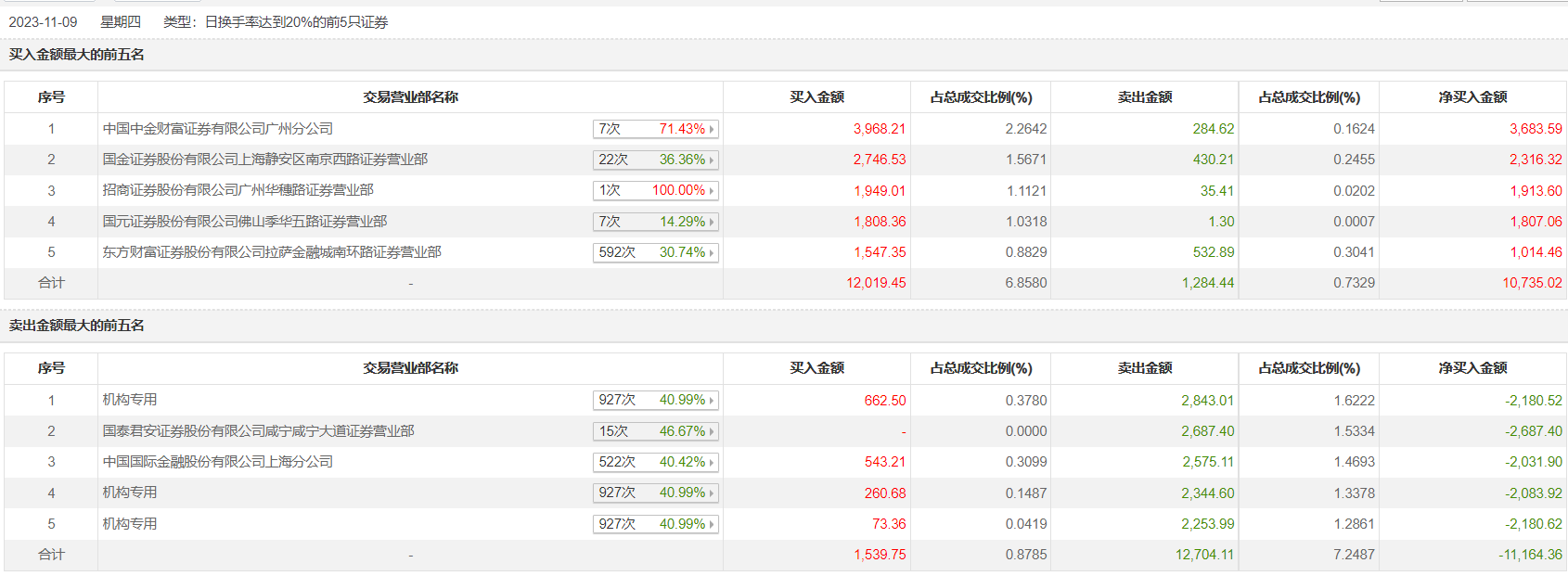The height and width of the screenshot is (576, 1568).
Task: Click arrow icon beside 71.43% success rate
Action: point(712,130)
